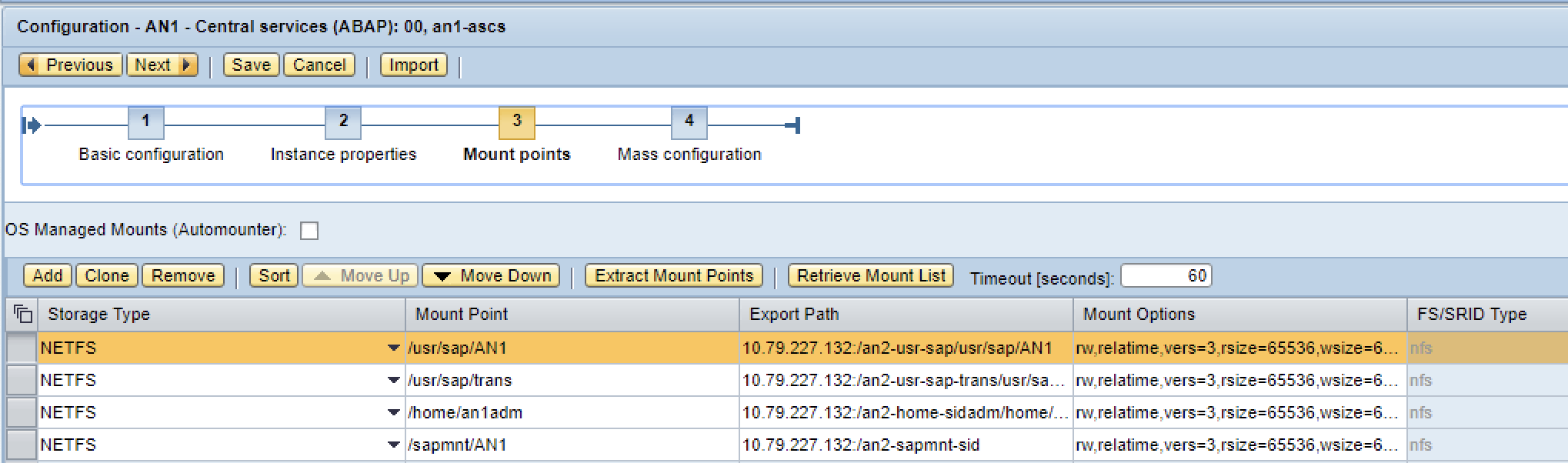Image resolution: width=1568 pixels, height=463 pixels.
Task: Remove the selected mount point
Action: (183, 275)
